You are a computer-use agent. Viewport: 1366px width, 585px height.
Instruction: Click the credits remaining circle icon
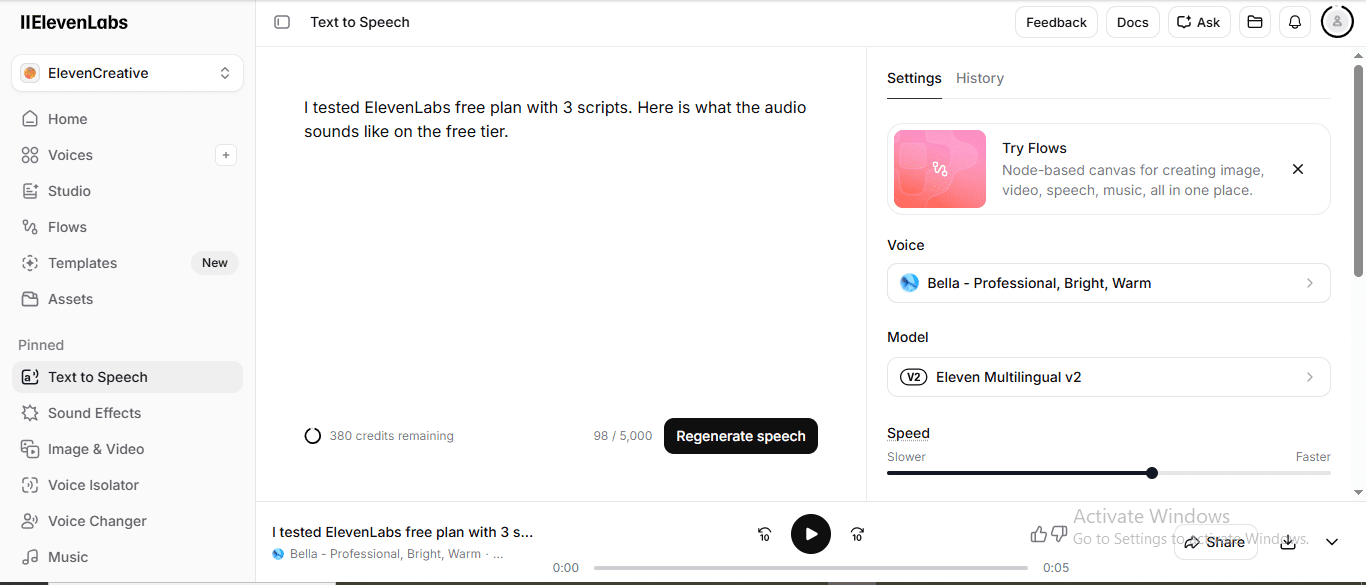point(313,436)
